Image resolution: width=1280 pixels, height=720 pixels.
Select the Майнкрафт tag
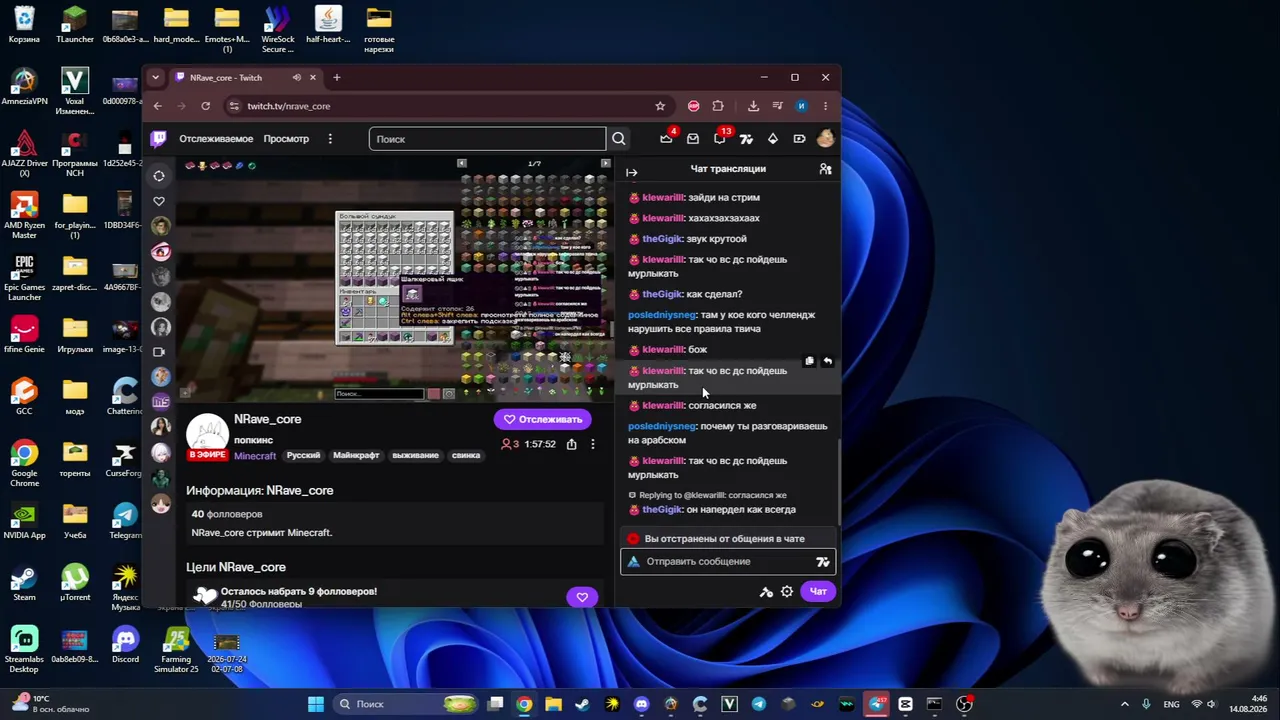pyautogui.click(x=356, y=455)
